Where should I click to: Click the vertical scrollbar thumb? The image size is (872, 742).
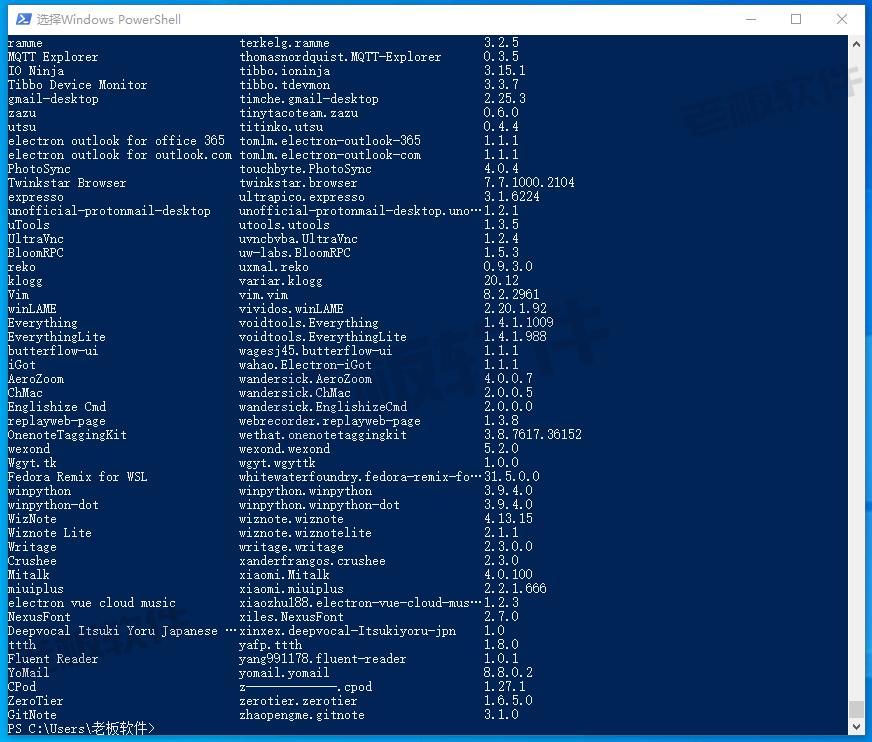pyautogui.click(x=856, y=709)
